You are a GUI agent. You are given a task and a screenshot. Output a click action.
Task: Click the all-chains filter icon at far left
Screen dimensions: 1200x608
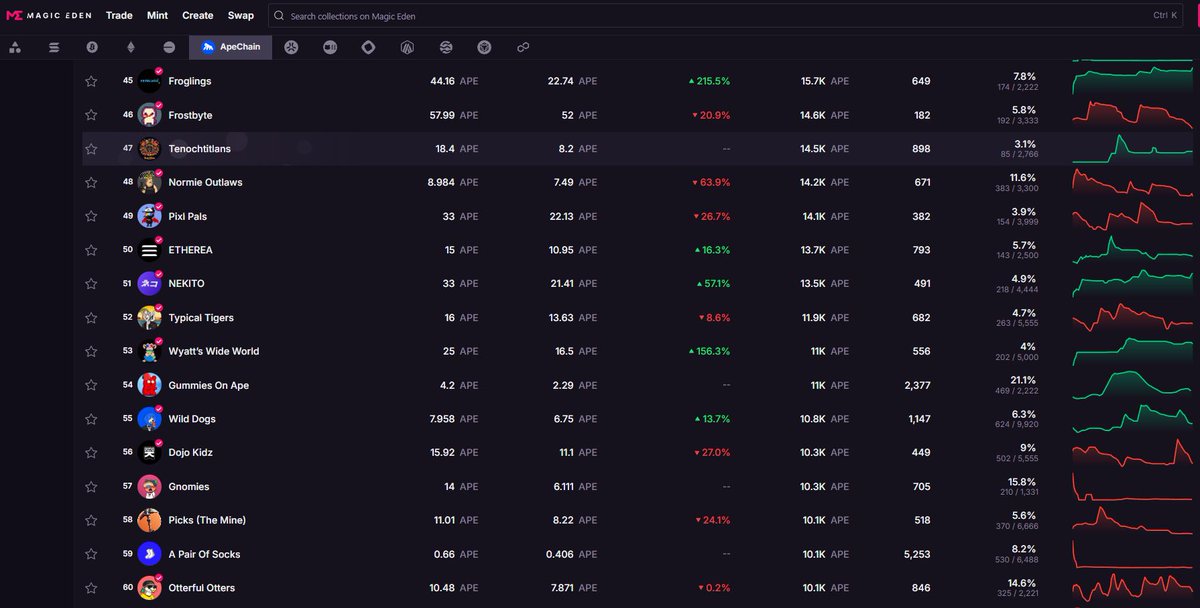(15, 47)
